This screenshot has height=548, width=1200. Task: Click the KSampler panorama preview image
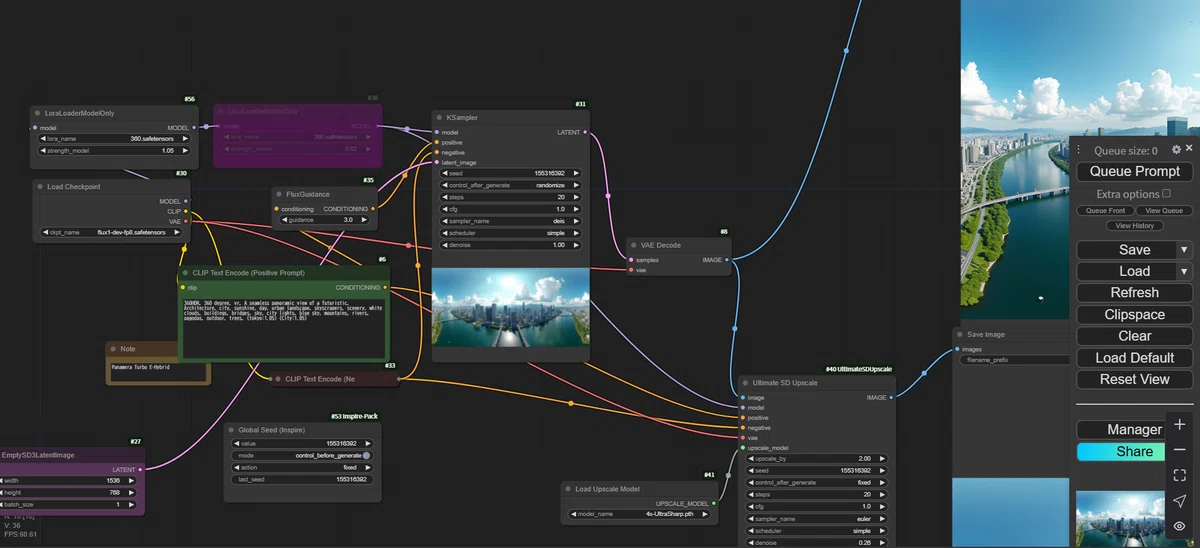coord(510,307)
